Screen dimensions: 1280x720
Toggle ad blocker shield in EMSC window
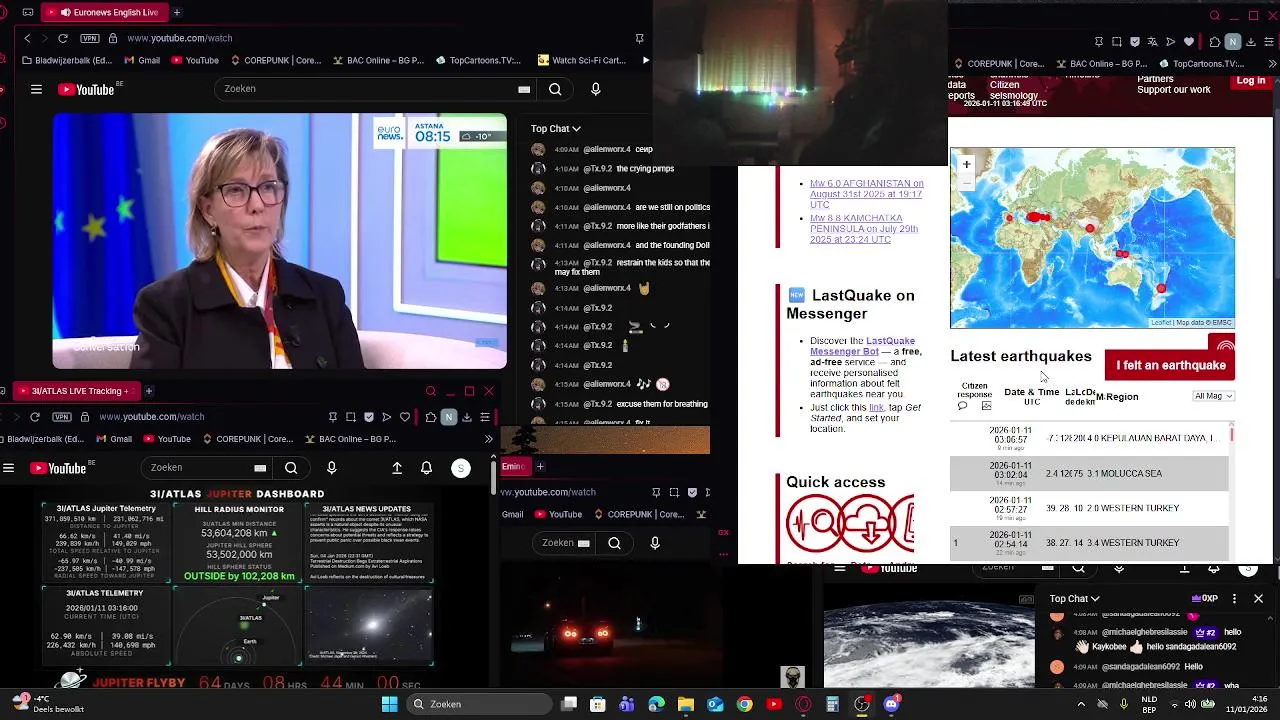pos(1134,42)
